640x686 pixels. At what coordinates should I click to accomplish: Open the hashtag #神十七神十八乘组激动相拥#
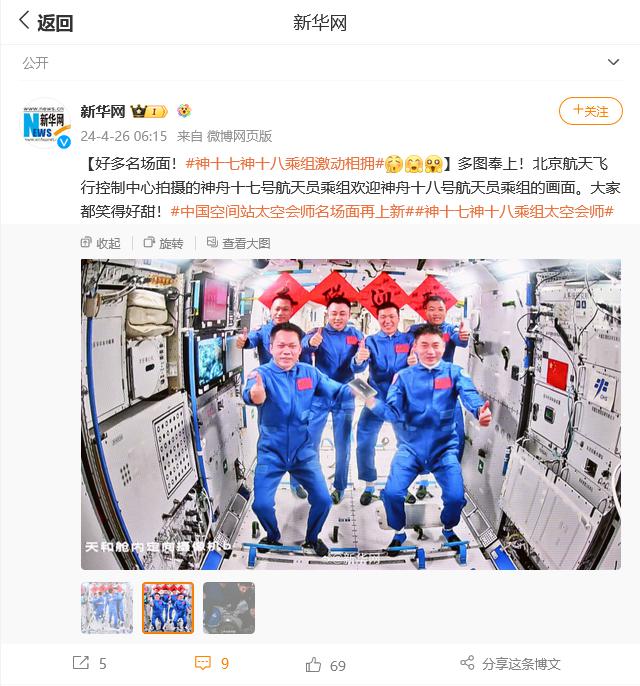(x=285, y=164)
